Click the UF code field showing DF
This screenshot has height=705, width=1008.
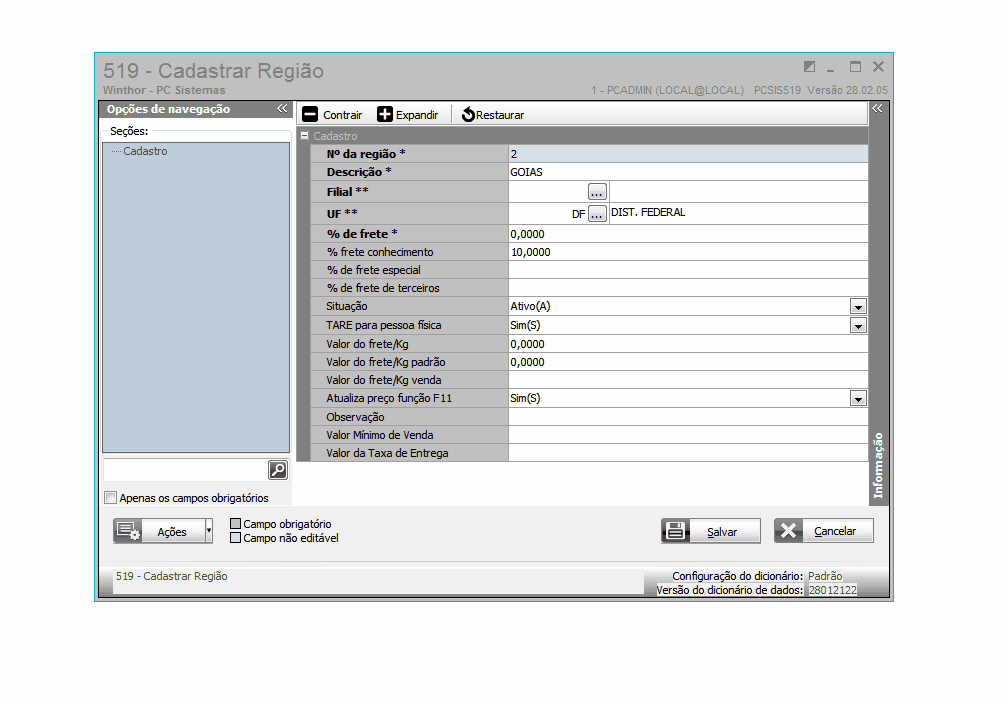(548, 213)
